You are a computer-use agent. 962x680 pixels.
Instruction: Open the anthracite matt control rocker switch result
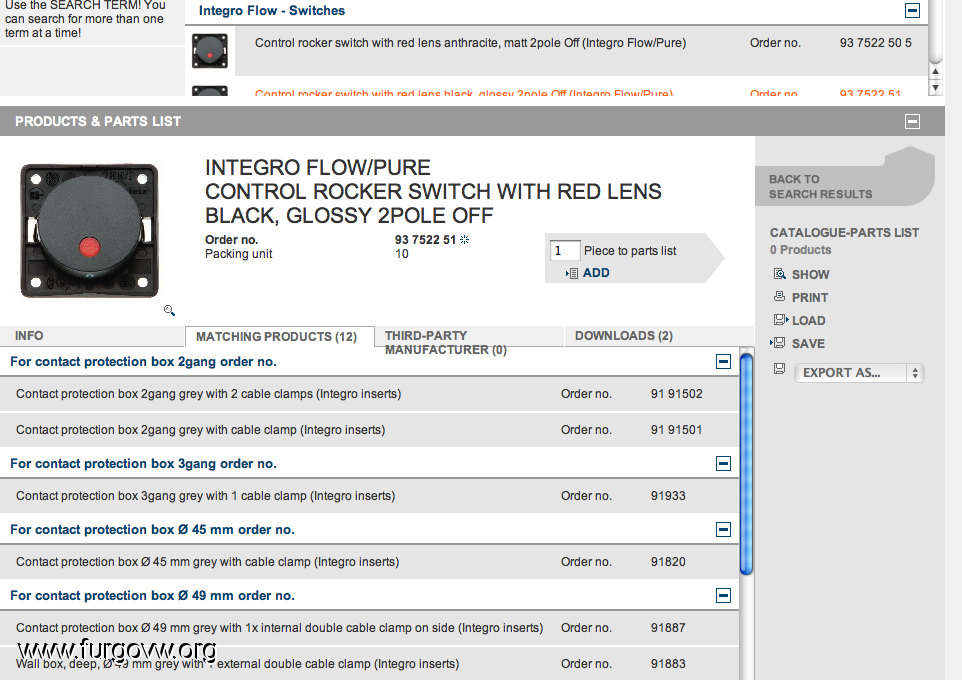(x=470, y=43)
